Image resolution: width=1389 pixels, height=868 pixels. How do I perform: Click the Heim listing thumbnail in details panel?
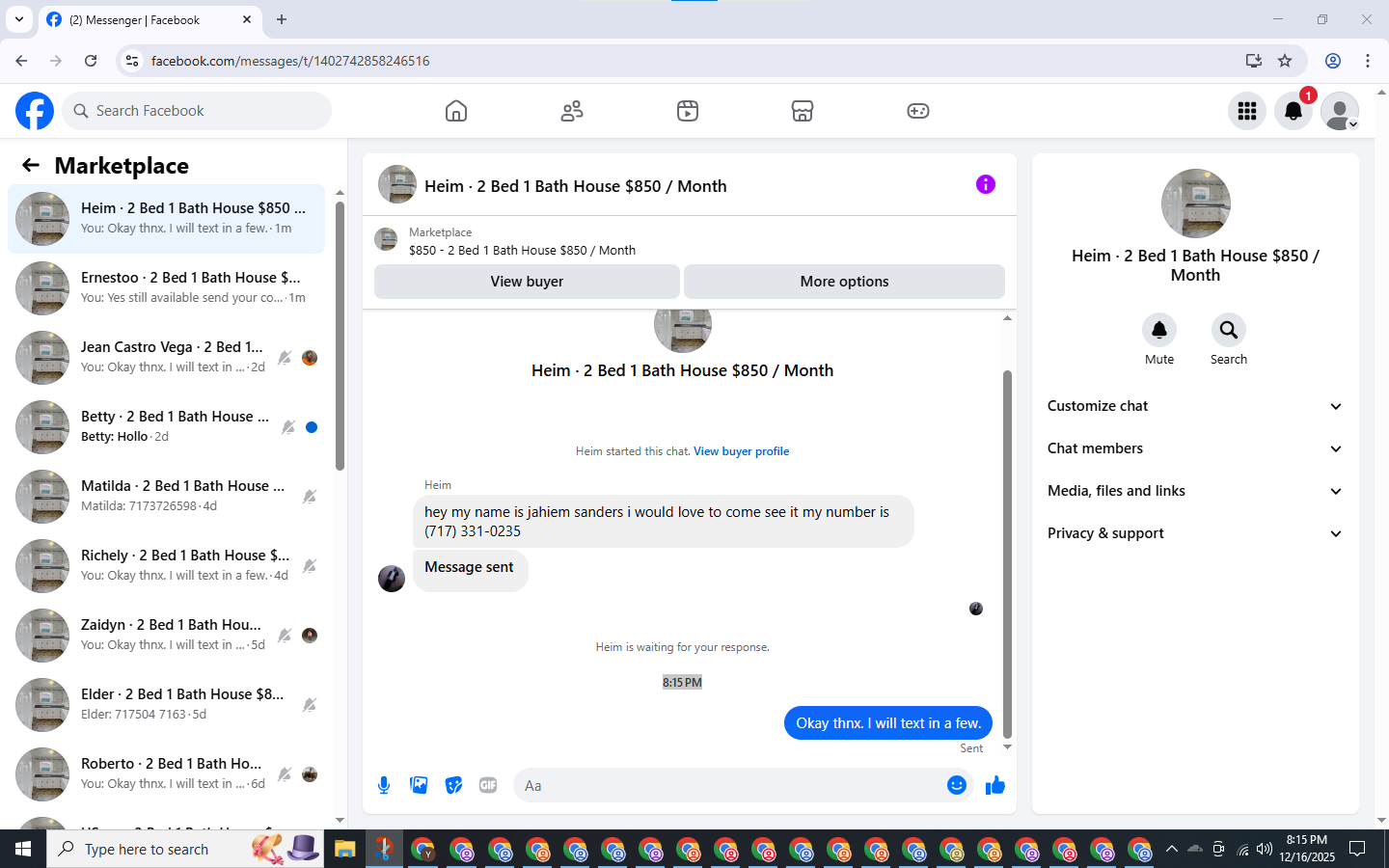(1195, 203)
